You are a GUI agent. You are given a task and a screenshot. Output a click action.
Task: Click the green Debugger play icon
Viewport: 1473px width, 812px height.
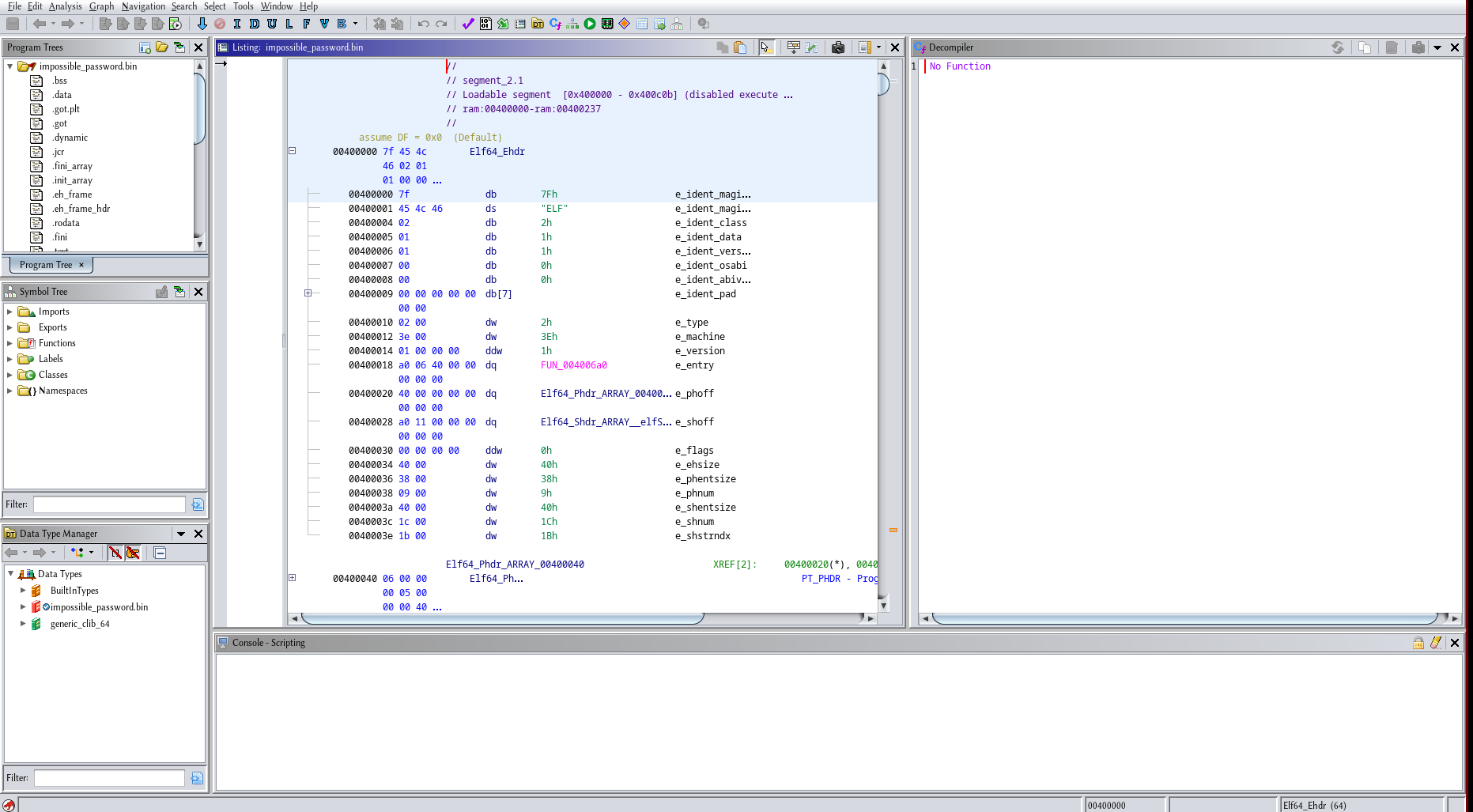pos(590,24)
